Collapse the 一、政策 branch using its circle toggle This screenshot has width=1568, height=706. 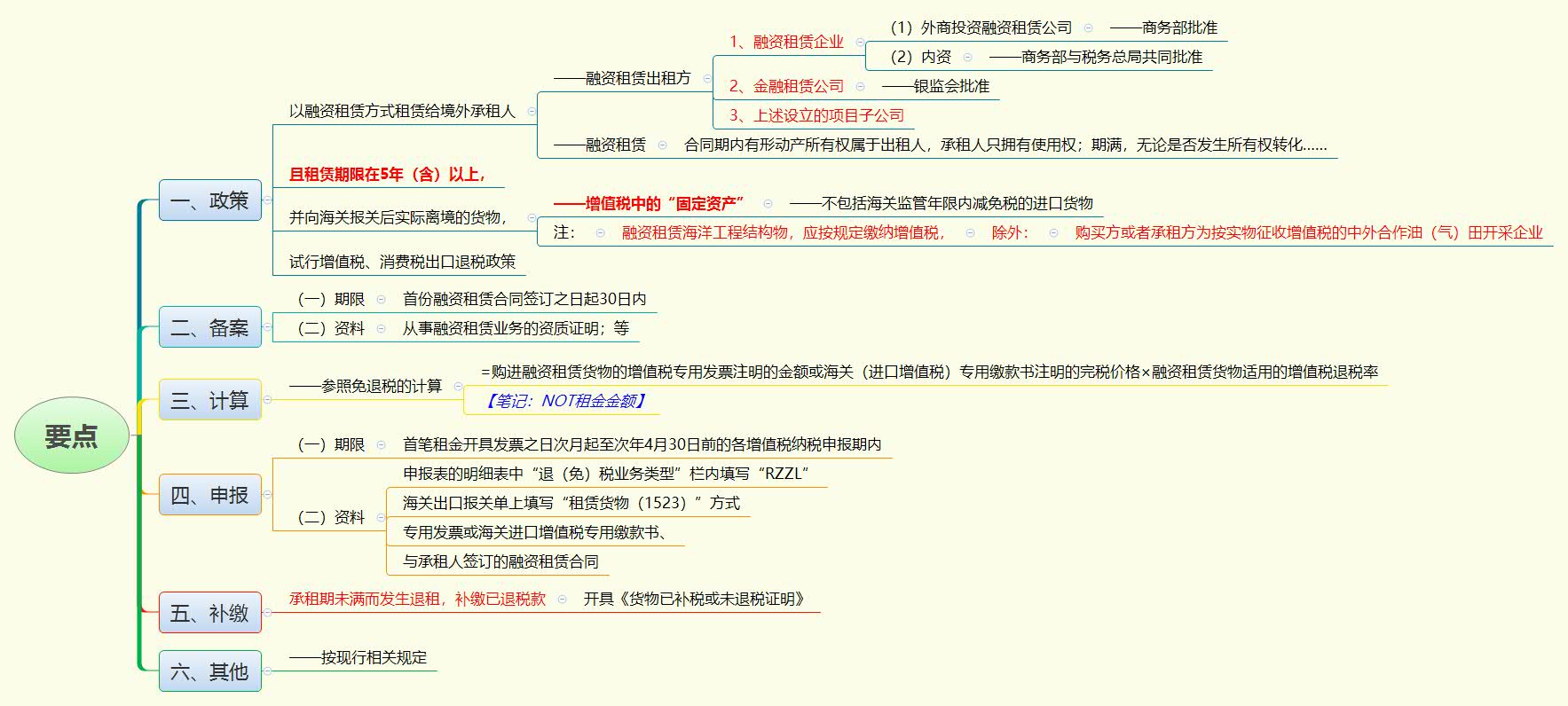pos(267,200)
